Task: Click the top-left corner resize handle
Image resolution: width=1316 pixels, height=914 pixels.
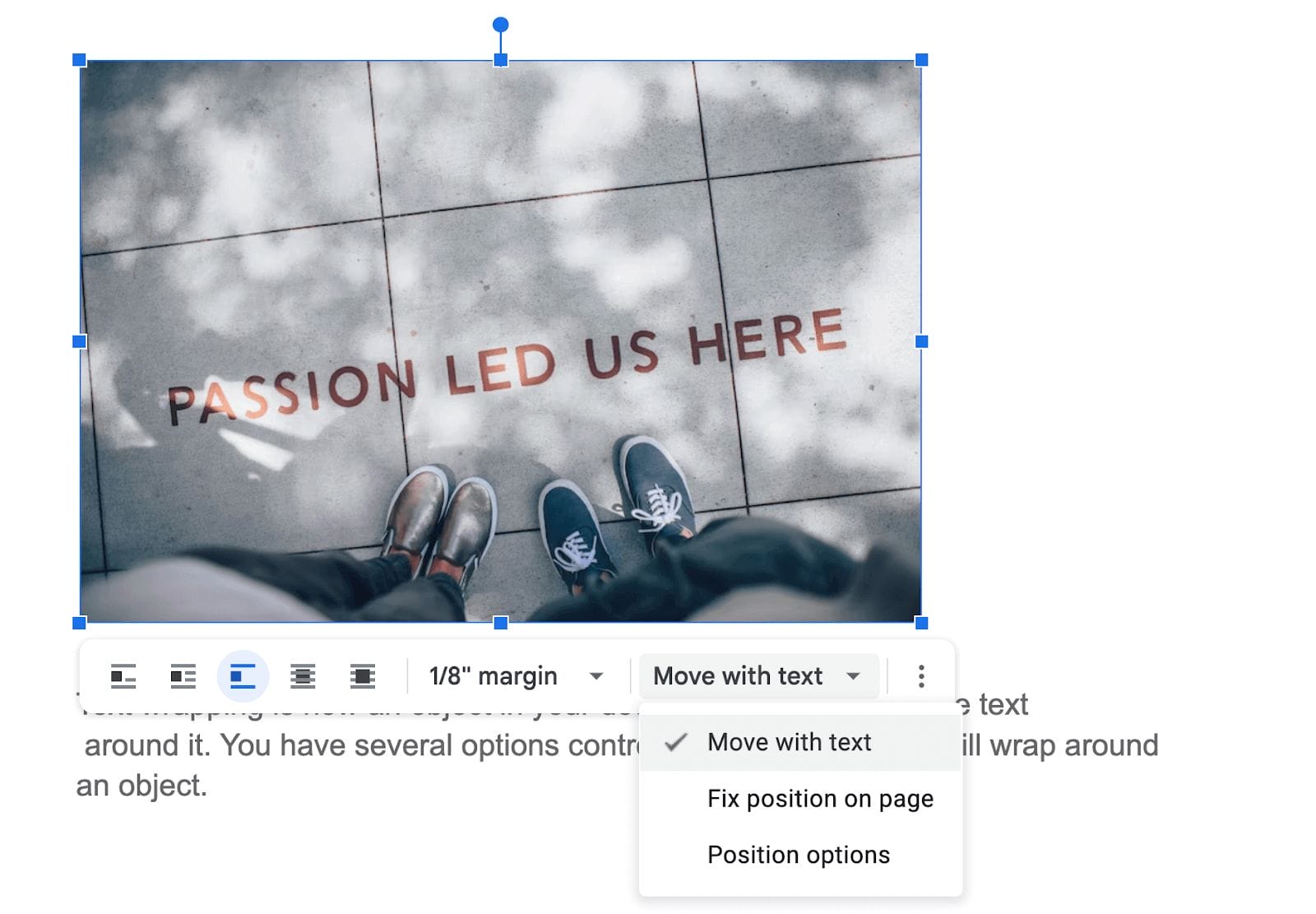Action: coord(80,60)
